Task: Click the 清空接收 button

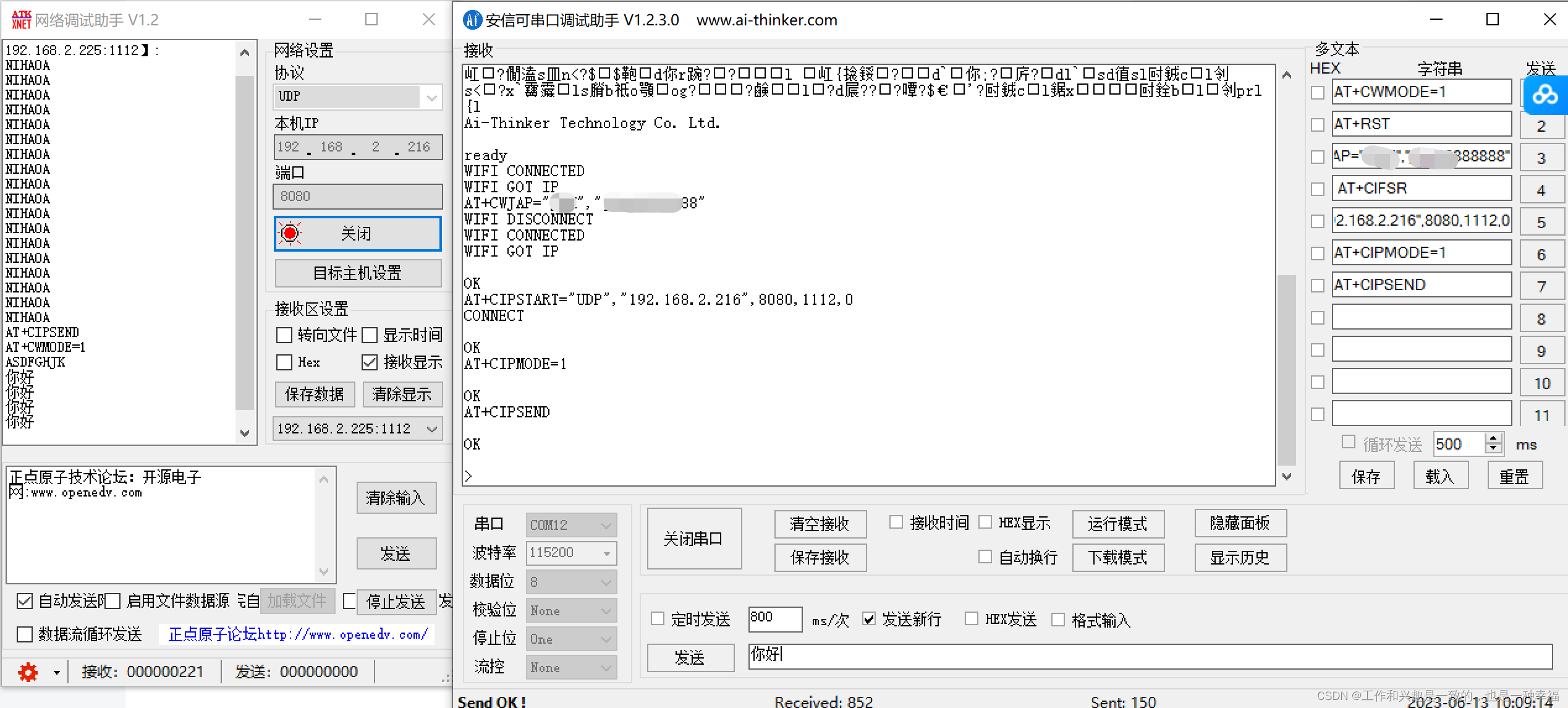Action: click(820, 524)
